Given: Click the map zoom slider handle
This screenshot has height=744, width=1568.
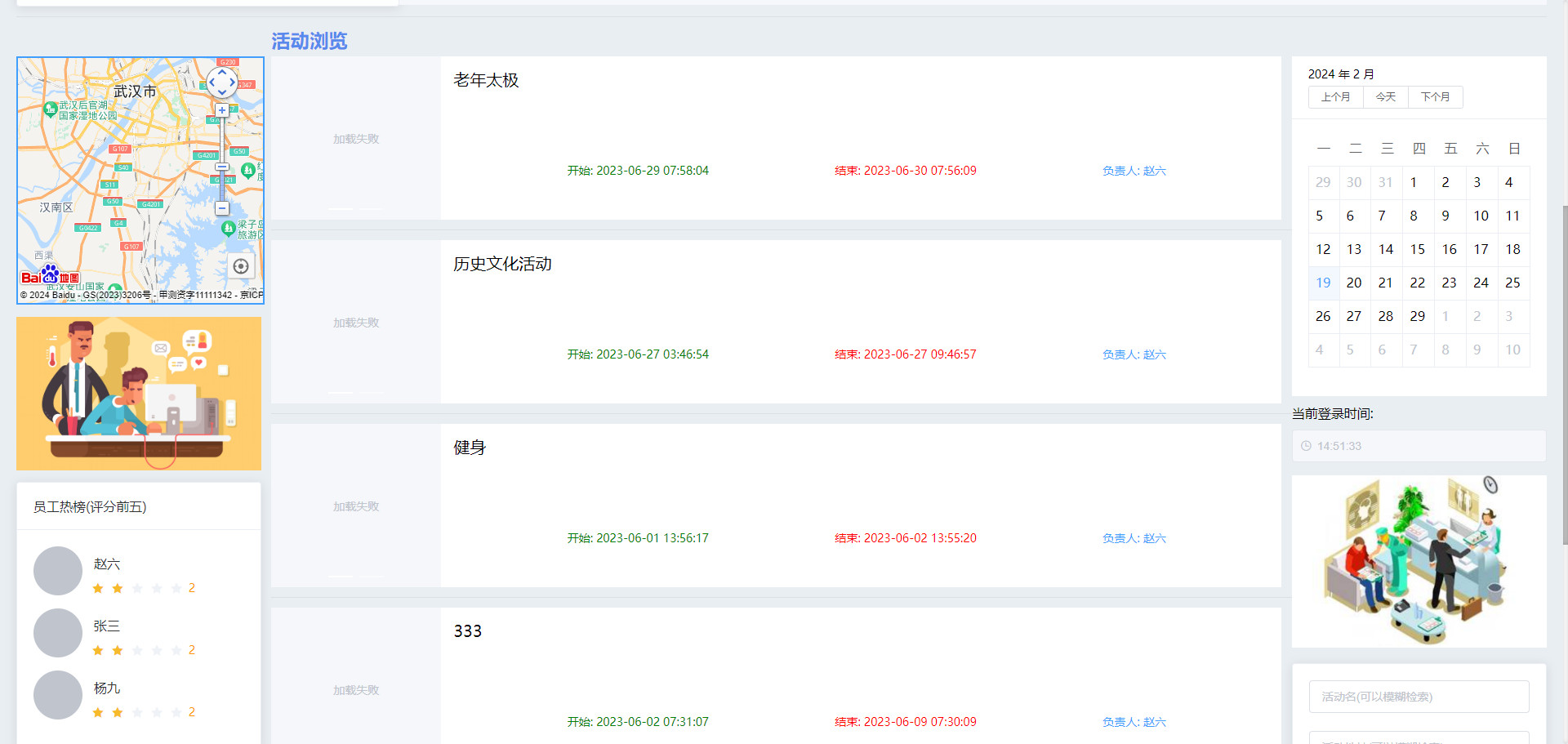Looking at the screenshot, I should point(221,167).
